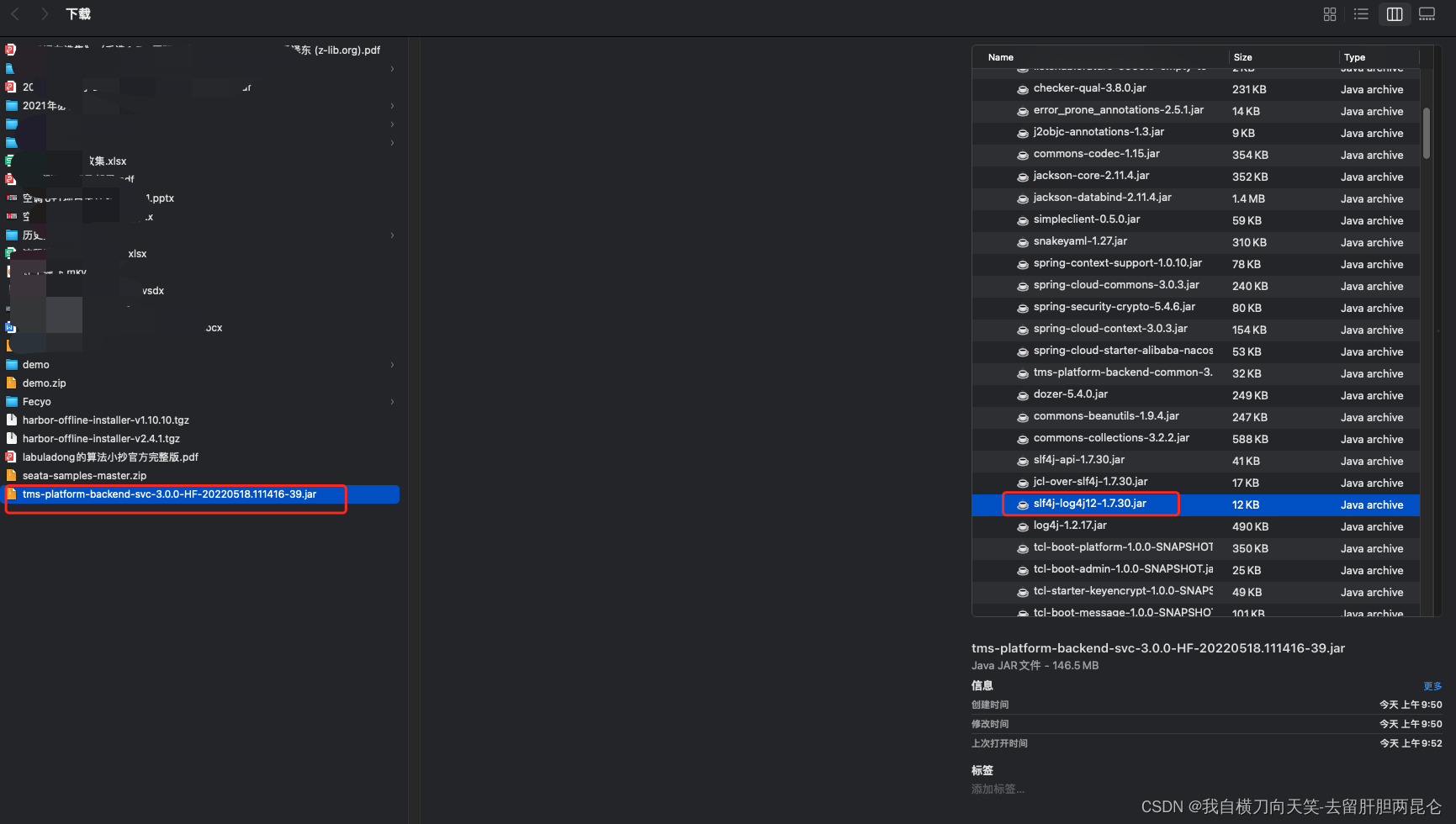Expand the demo folder chevron

[x=393, y=365]
